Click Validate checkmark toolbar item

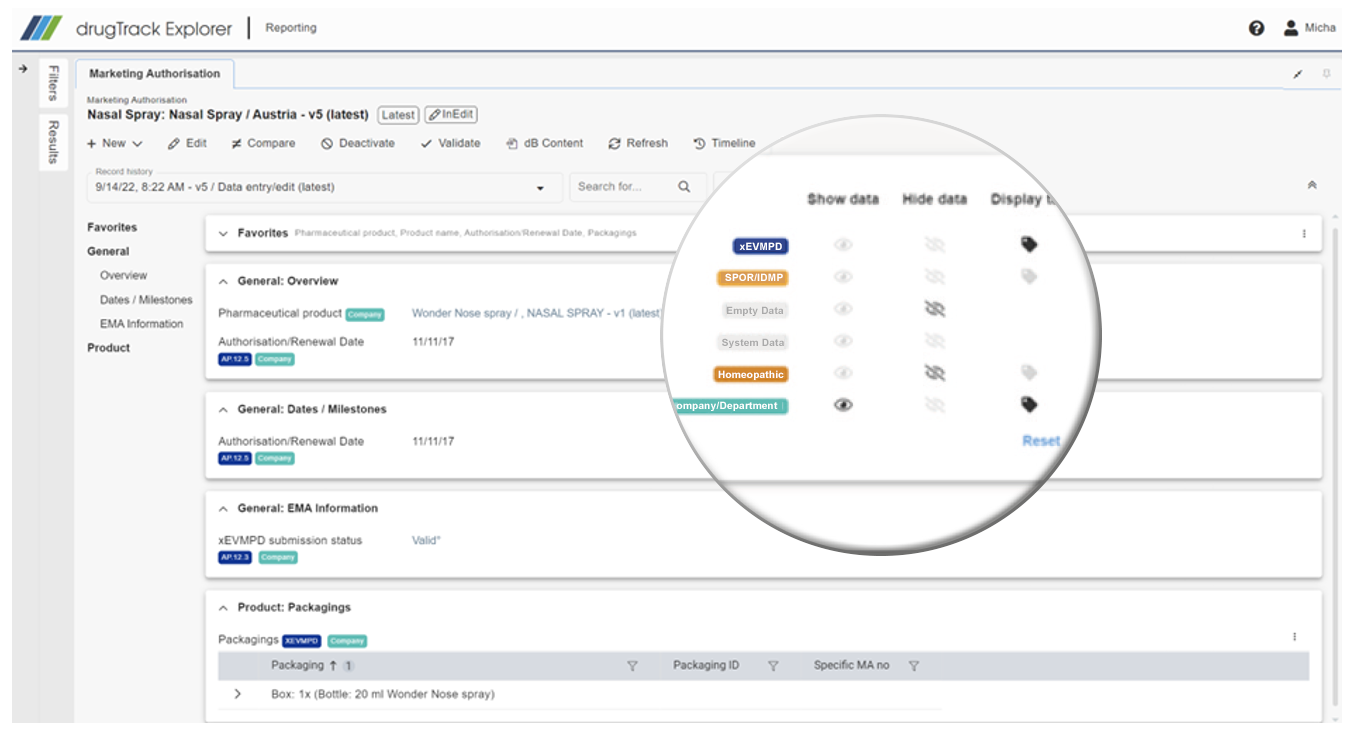450,143
